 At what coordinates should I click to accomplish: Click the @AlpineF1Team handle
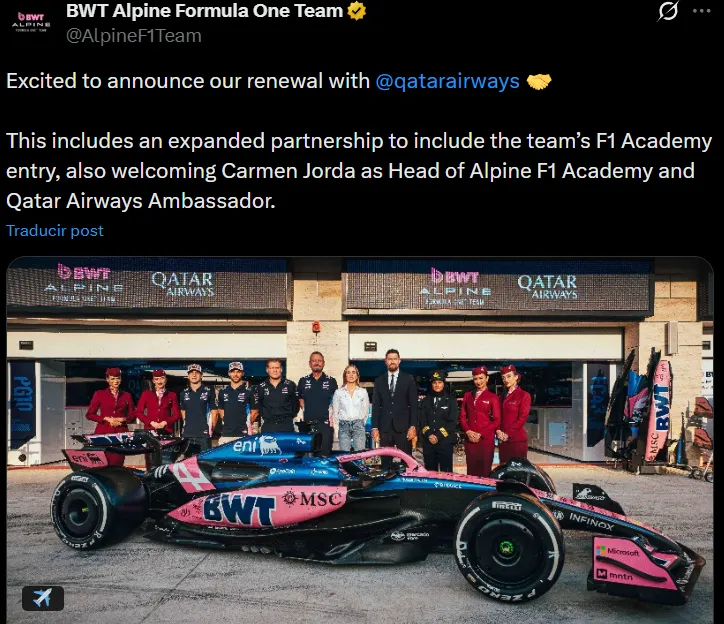(x=134, y=36)
